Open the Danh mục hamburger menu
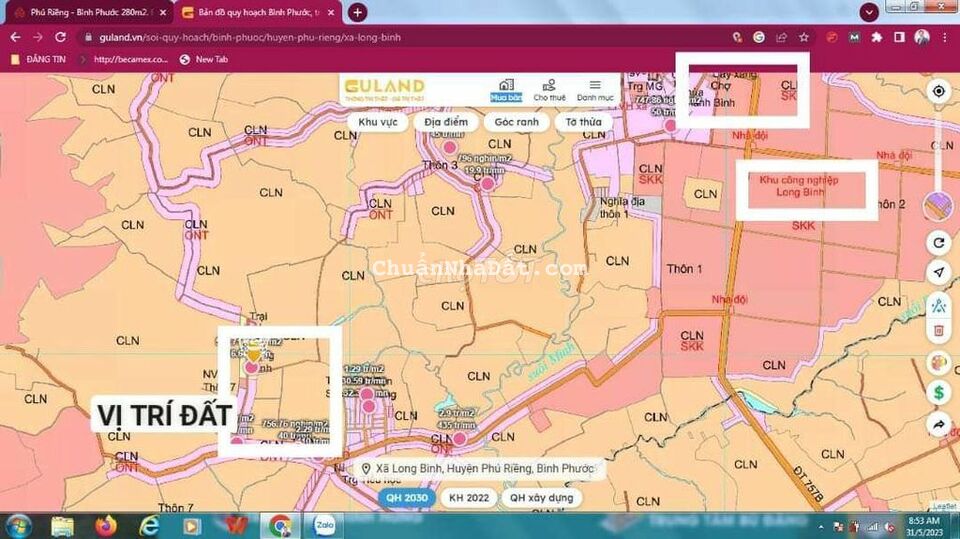This screenshot has width=960, height=539. coord(595,90)
